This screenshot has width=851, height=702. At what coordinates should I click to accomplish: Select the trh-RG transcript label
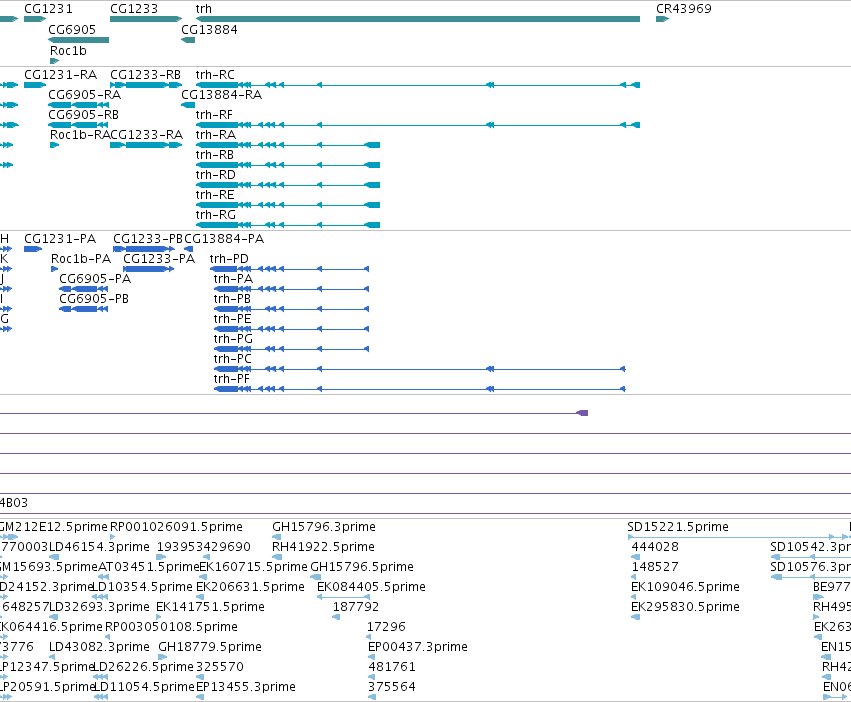pyautogui.click(x=216, y=215)
